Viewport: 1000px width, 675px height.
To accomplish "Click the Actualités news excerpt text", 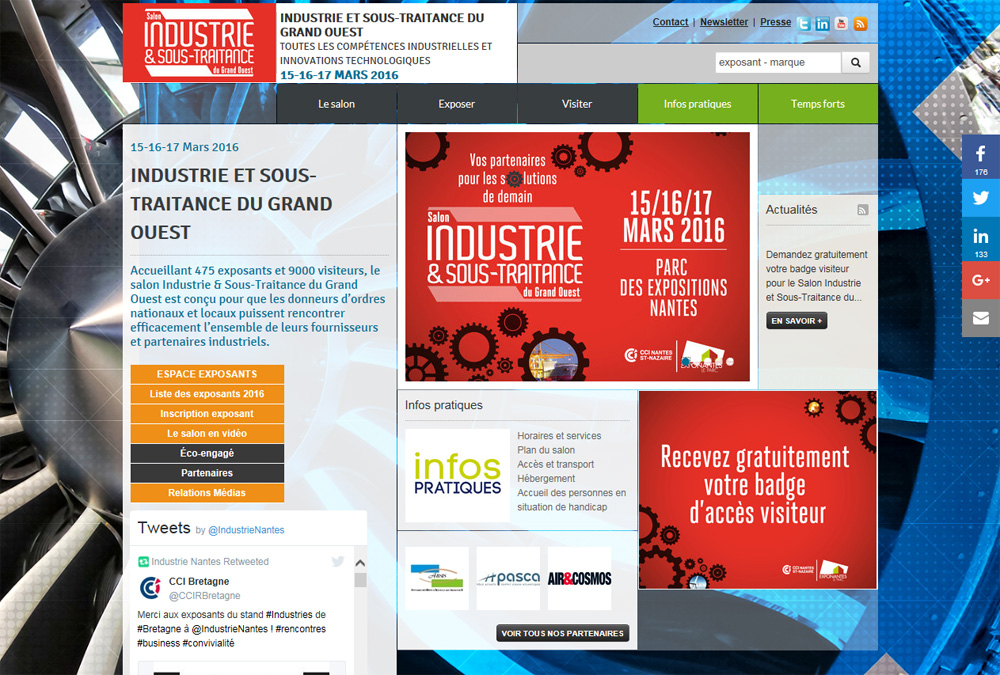I will [816, 276].
